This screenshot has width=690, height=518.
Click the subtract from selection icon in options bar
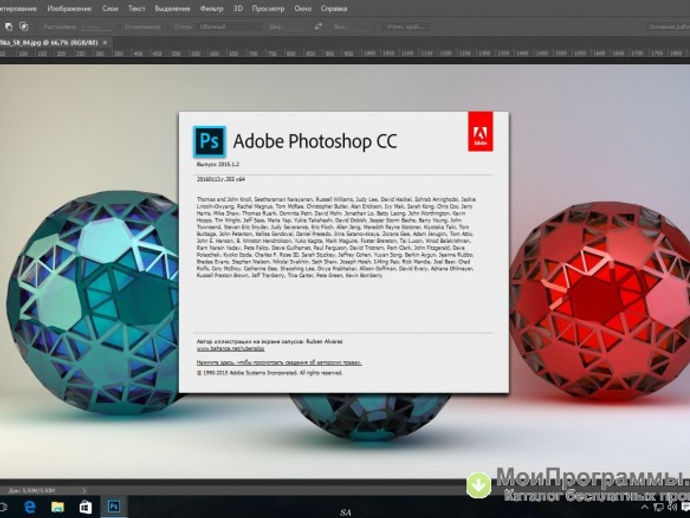(x=8, y=27)
